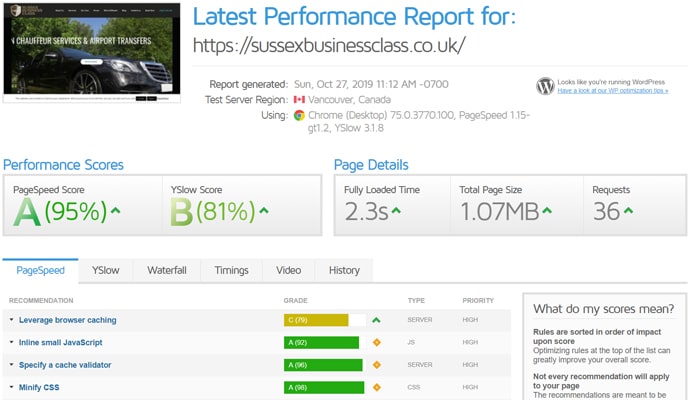Open the Waterfall tab
Viewport: 700px width, 400px height.
pyautogui.click(x=167, y=270)
